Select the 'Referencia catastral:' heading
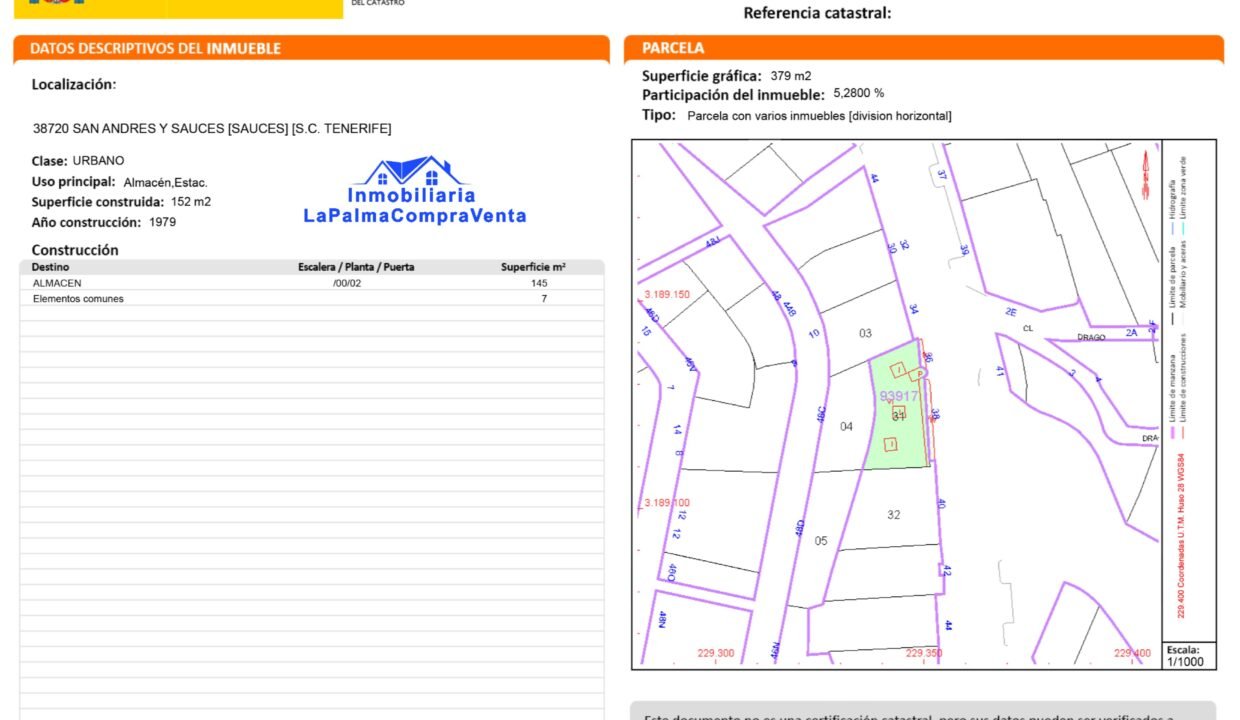 [817, 13]
